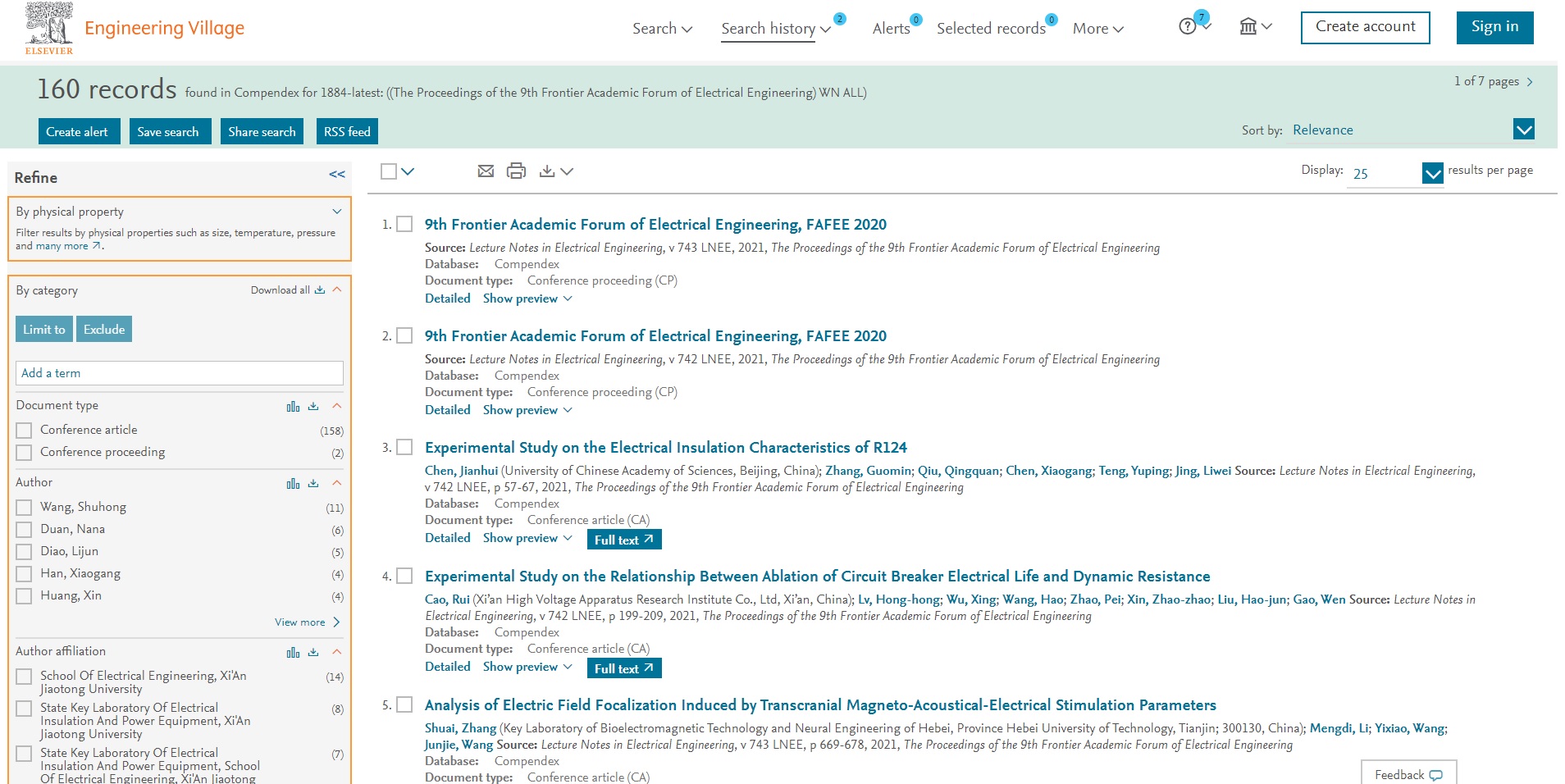Screen dimensions: 1565x784
Task: Download Author facet data
Action: pyautogui.click(x=313, y=484)
